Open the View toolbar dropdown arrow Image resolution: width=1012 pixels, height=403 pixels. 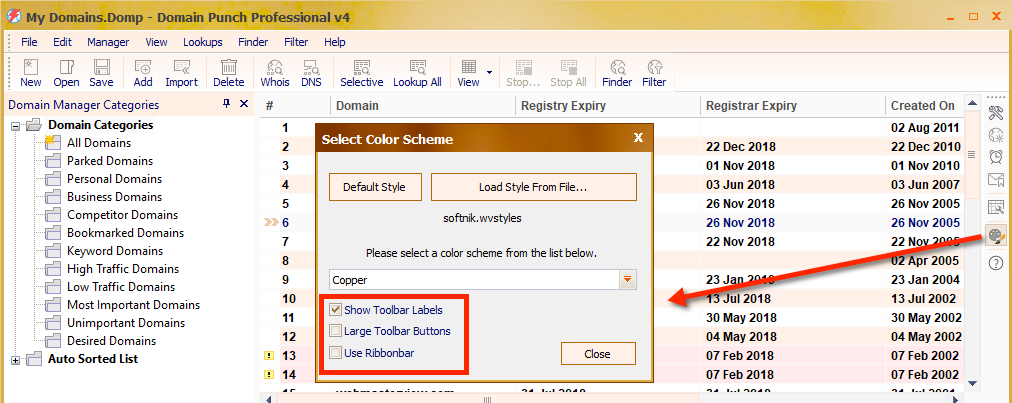489,72
